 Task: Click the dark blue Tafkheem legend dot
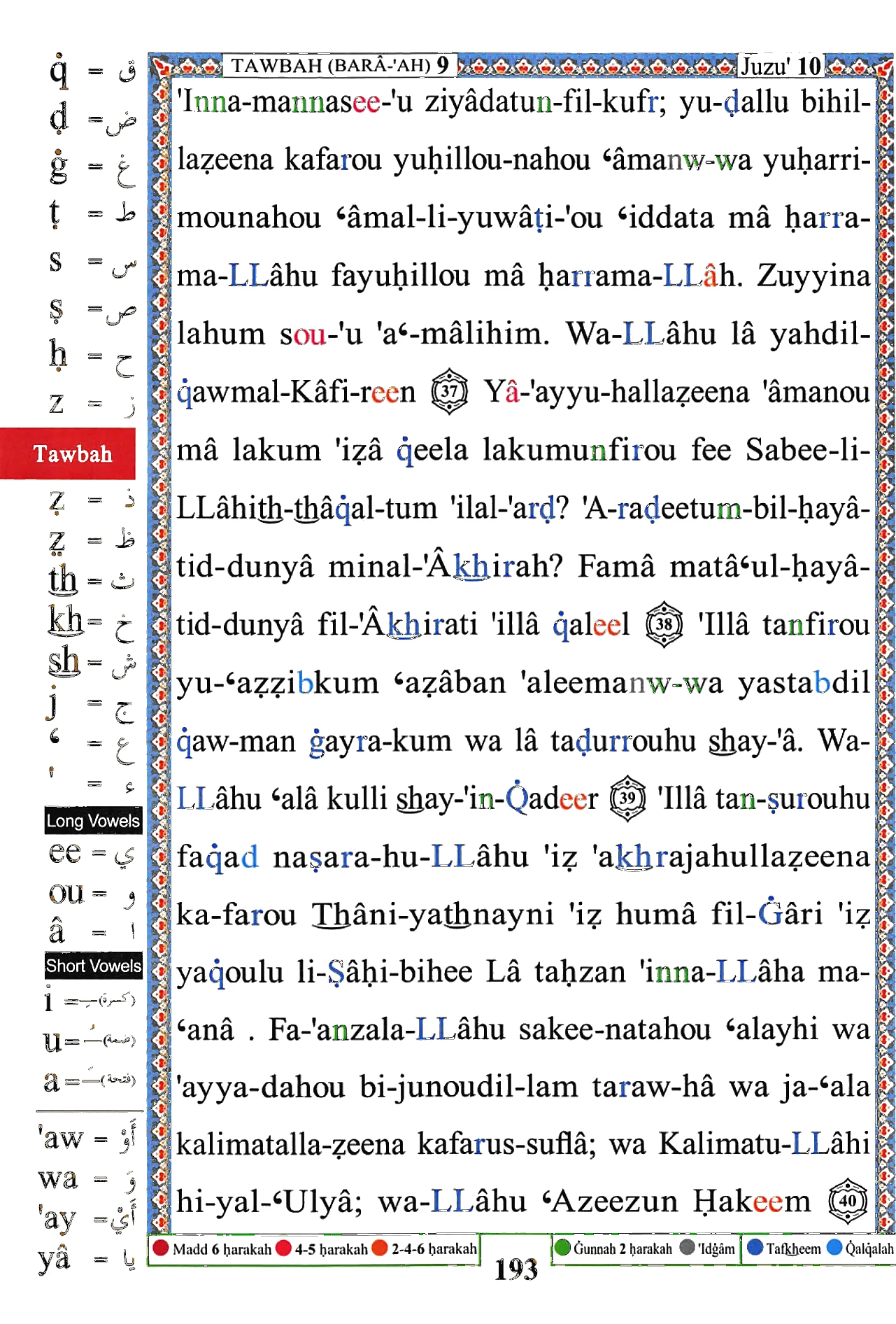click(x=755, y=1248)
